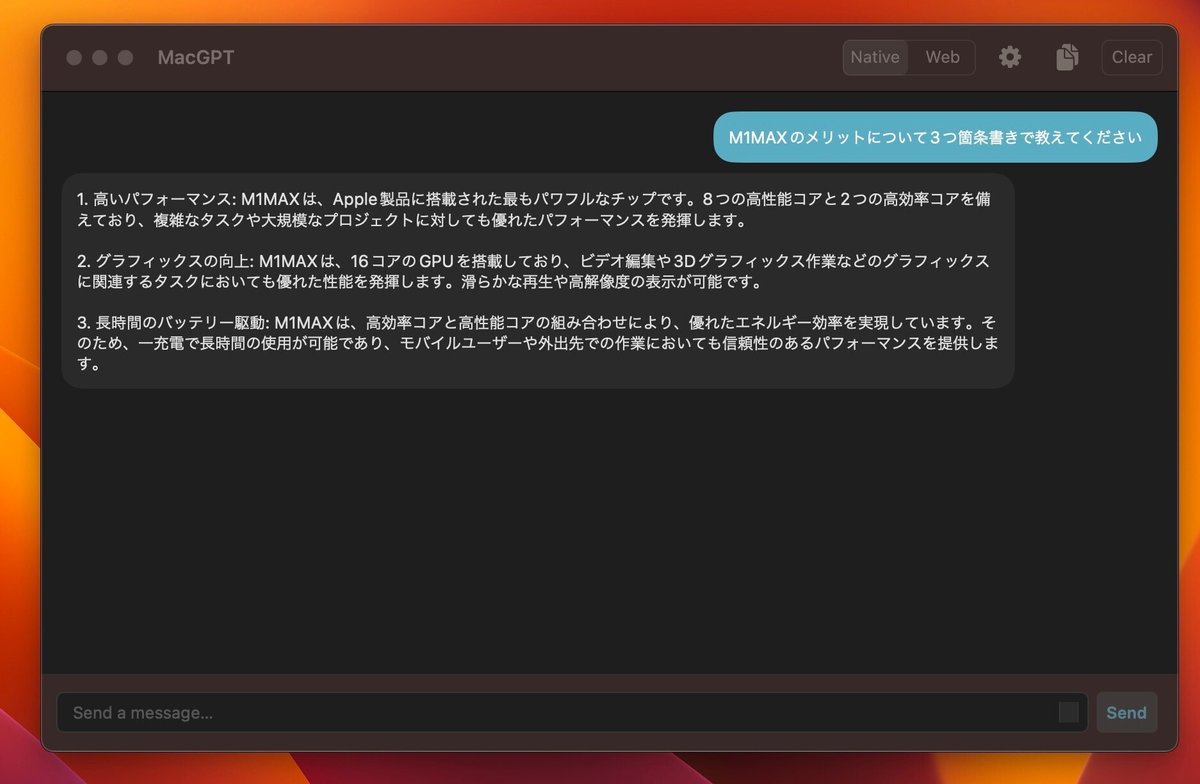Zoom the MacGPT window using the third traffic light
This screenshot has height=784, width=1200.
pyautogui.click(x=126, y=57)
